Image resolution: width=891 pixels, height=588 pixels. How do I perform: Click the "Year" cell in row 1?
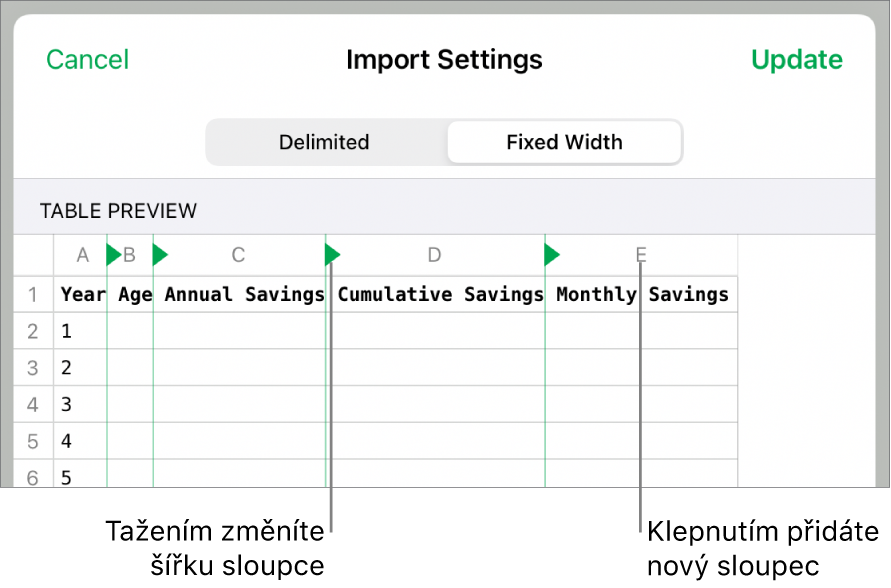[82, 295]
